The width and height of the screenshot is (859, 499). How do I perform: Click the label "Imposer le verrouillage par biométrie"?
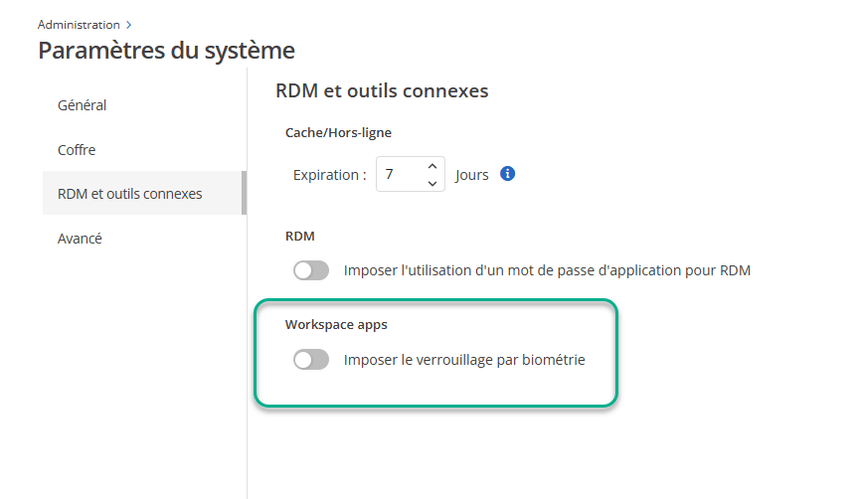(x=464, y=360)
